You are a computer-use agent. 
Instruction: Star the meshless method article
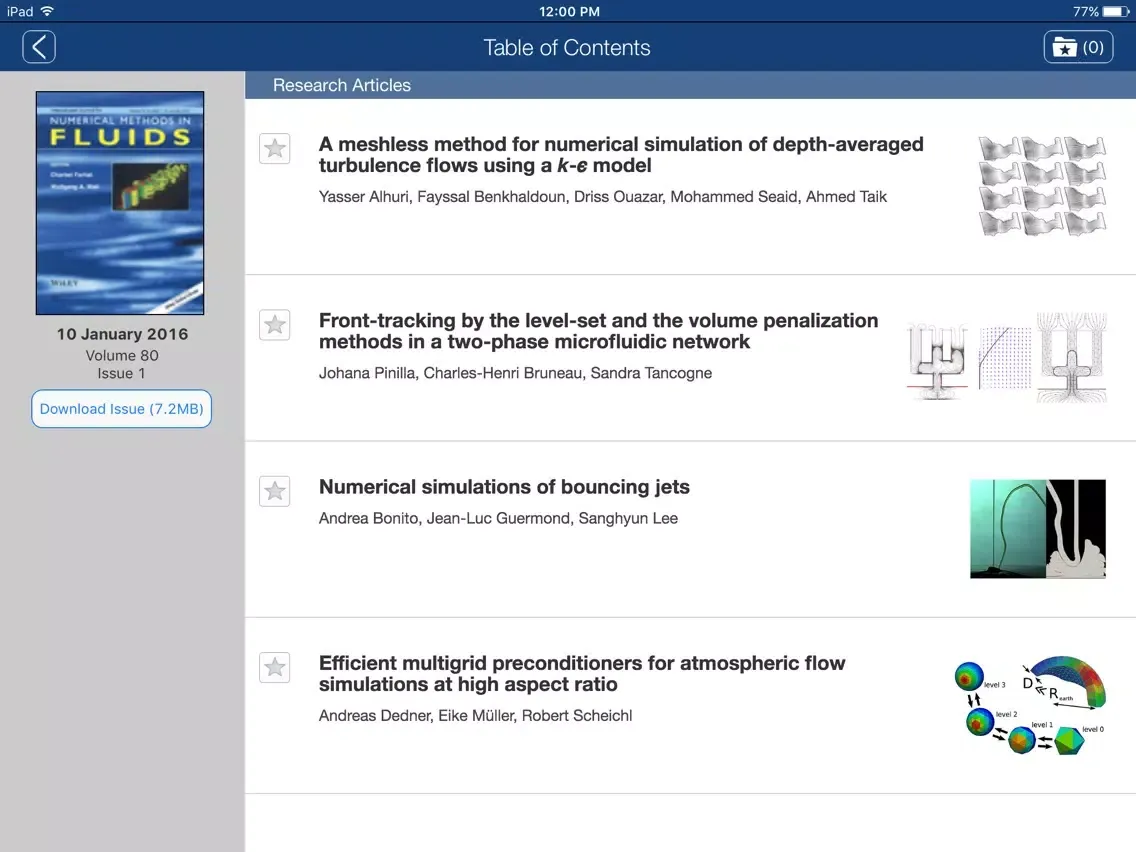click(275, 149)
